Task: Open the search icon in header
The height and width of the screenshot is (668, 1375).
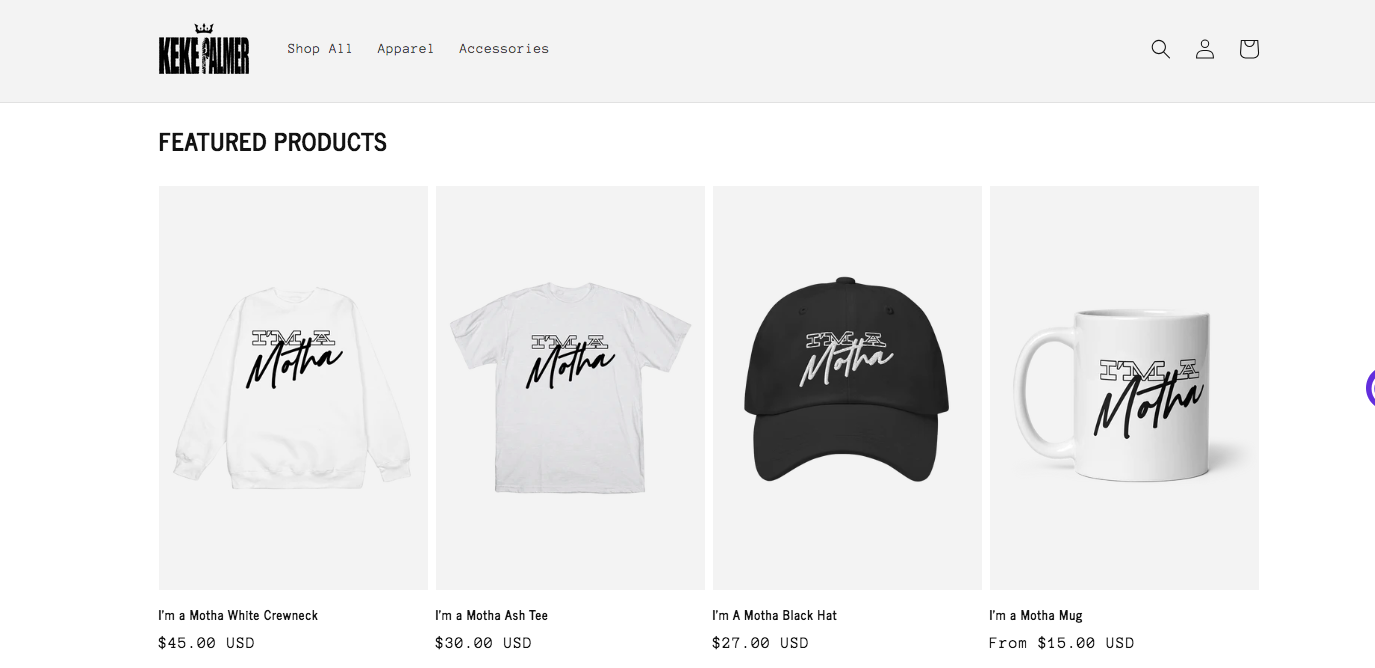Action: pos(1160,49)
